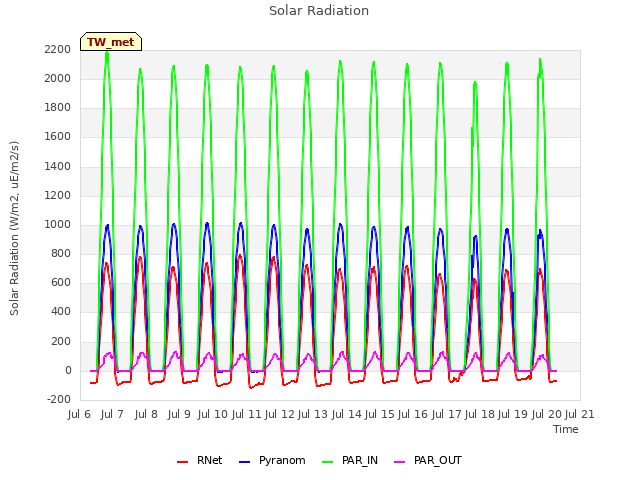Click the 1200 y-axis tick label
This screenshot has width=640, height=480.
(58, 196)
